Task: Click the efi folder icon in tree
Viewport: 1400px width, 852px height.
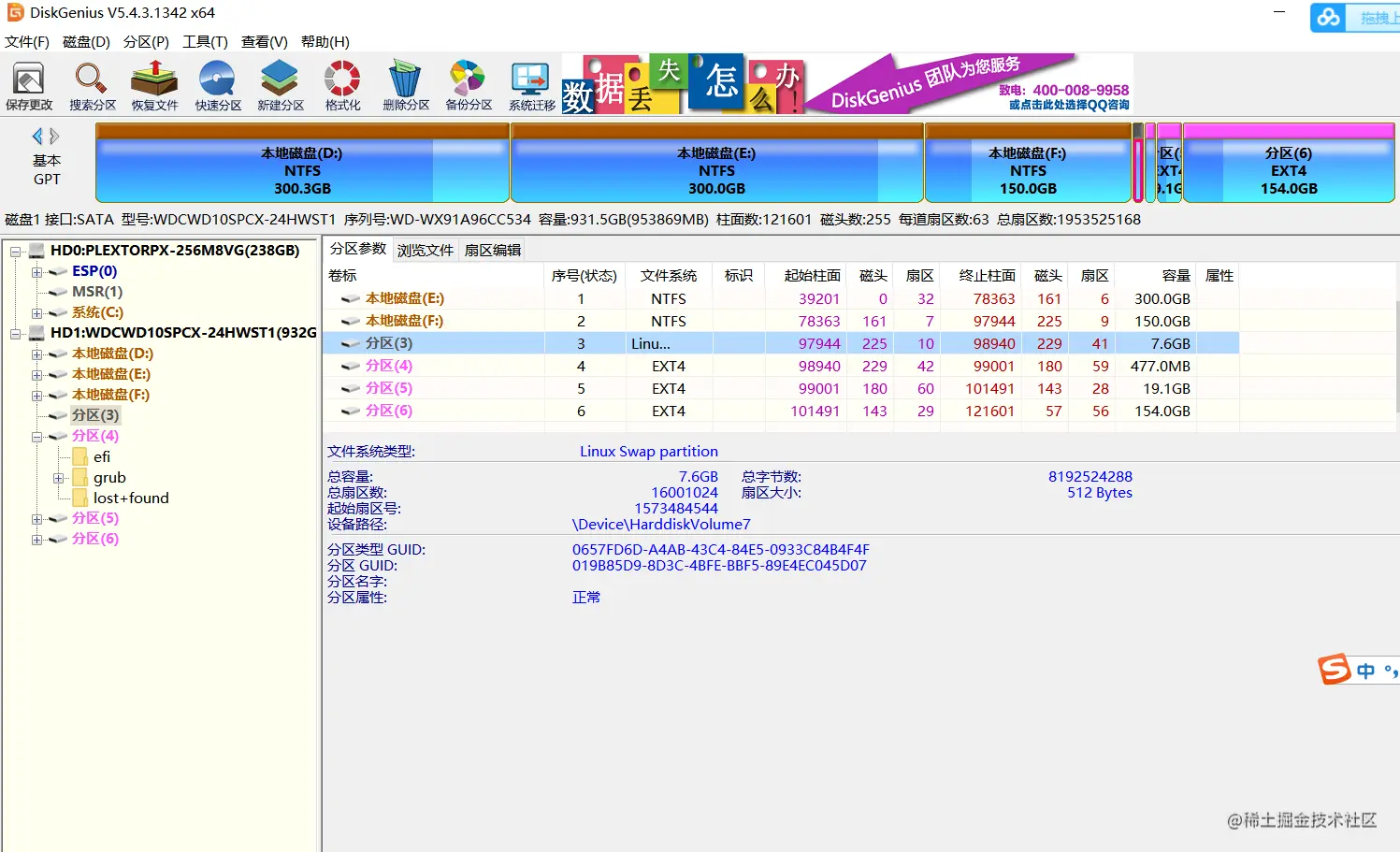Action: (x=79, y=456)
